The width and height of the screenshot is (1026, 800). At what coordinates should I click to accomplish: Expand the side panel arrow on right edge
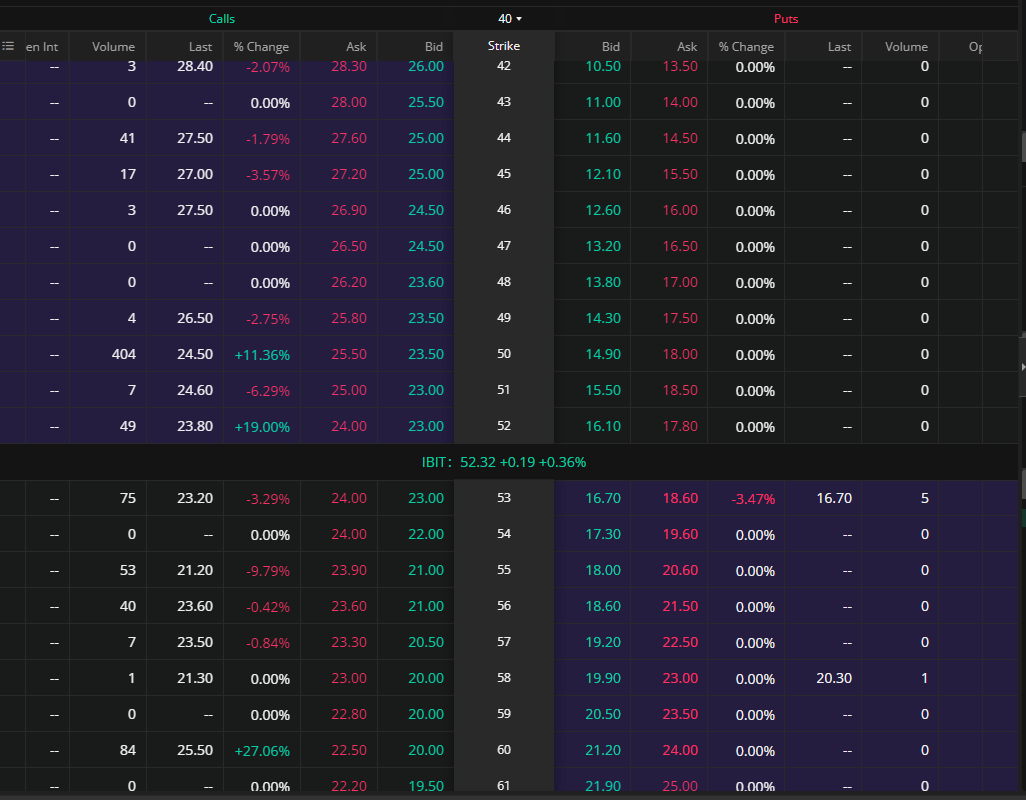click(1022, 367)
